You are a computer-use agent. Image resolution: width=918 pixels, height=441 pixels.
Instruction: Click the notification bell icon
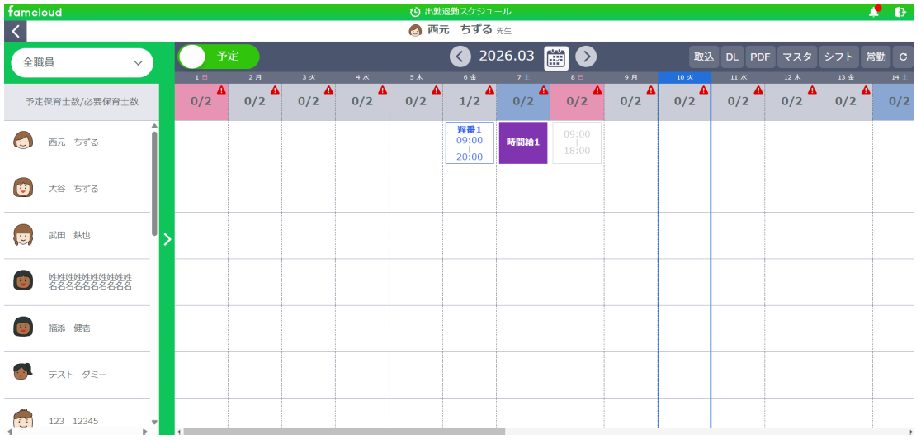(873, 11)
